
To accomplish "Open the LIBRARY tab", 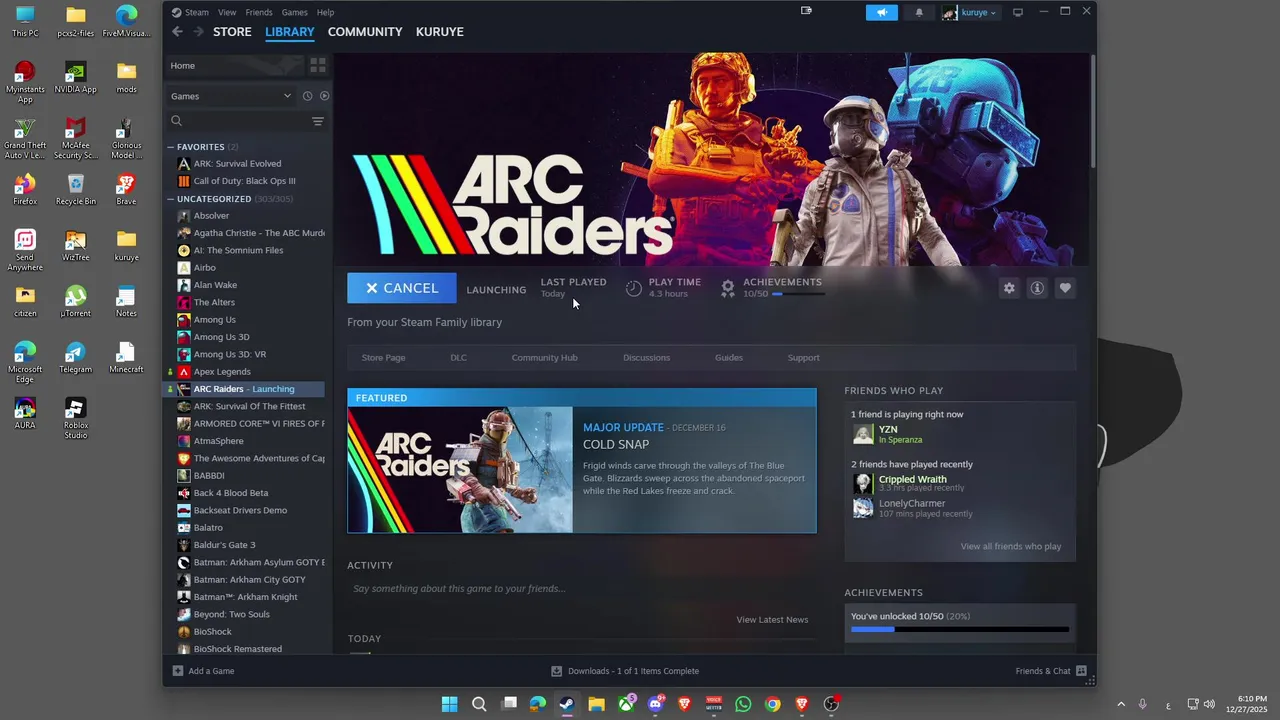I will click(x=290, y=32).
